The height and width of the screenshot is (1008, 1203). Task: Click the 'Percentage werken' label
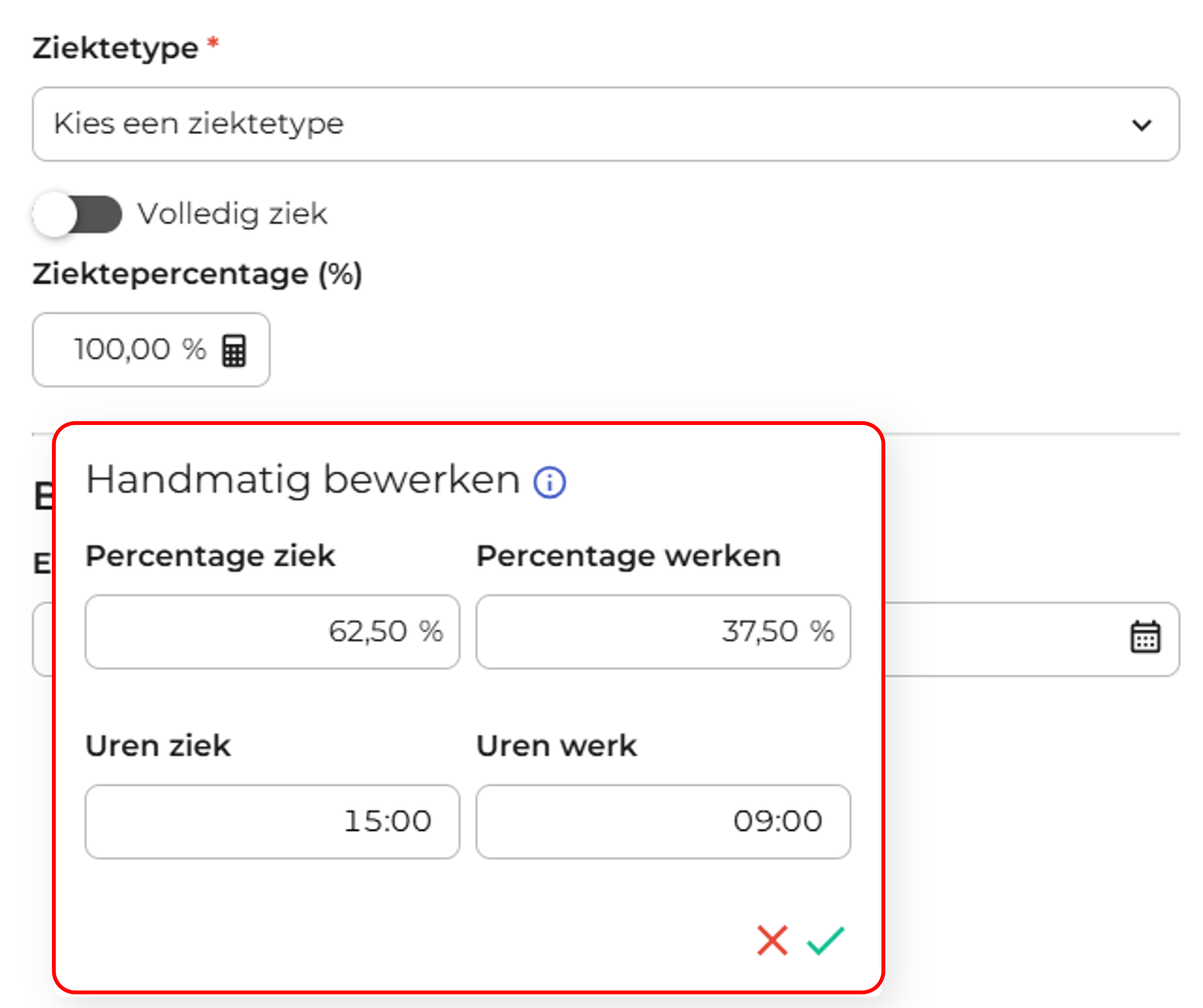(x=628, y=556)
